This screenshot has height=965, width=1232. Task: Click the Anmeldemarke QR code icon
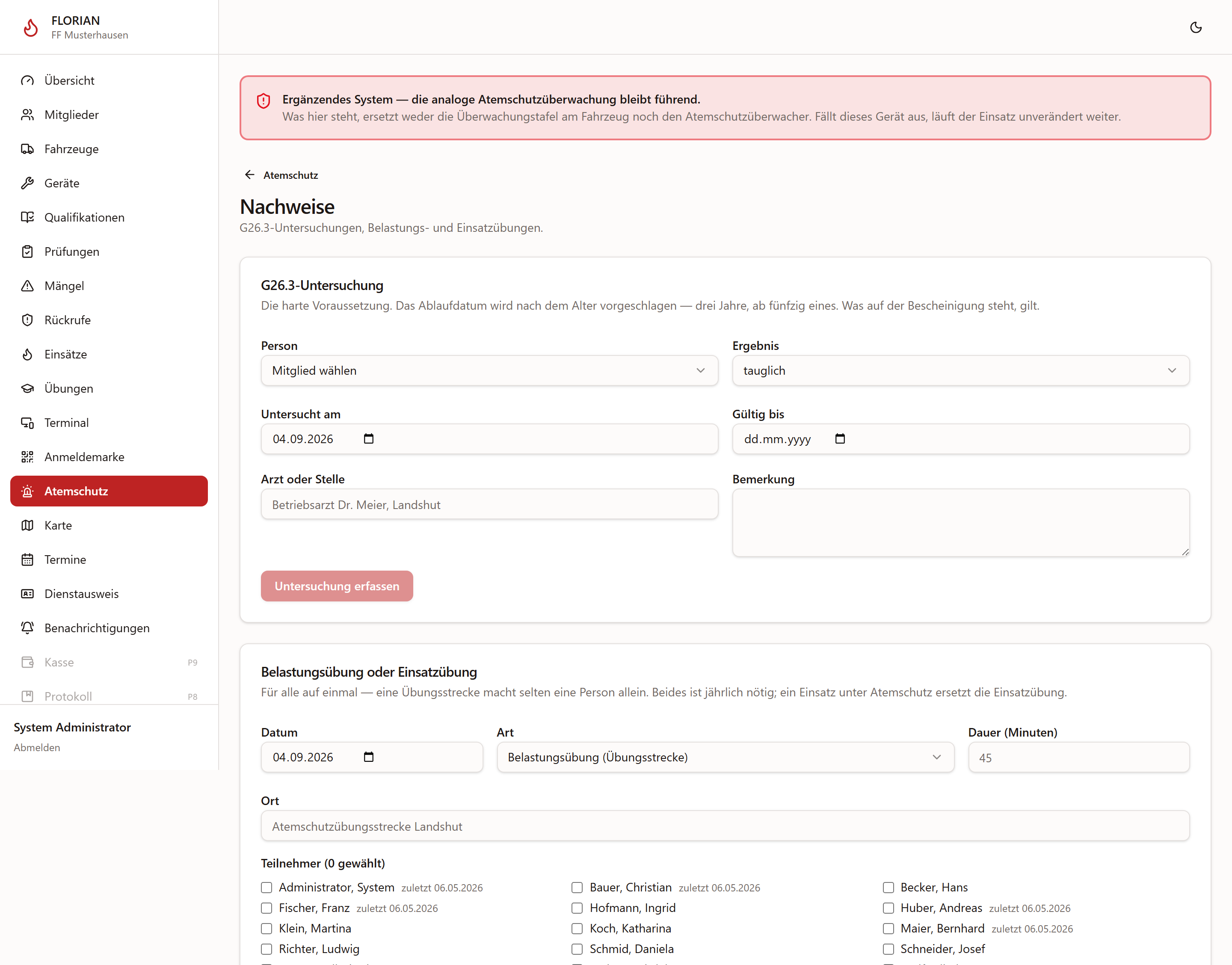click(27, 456)
